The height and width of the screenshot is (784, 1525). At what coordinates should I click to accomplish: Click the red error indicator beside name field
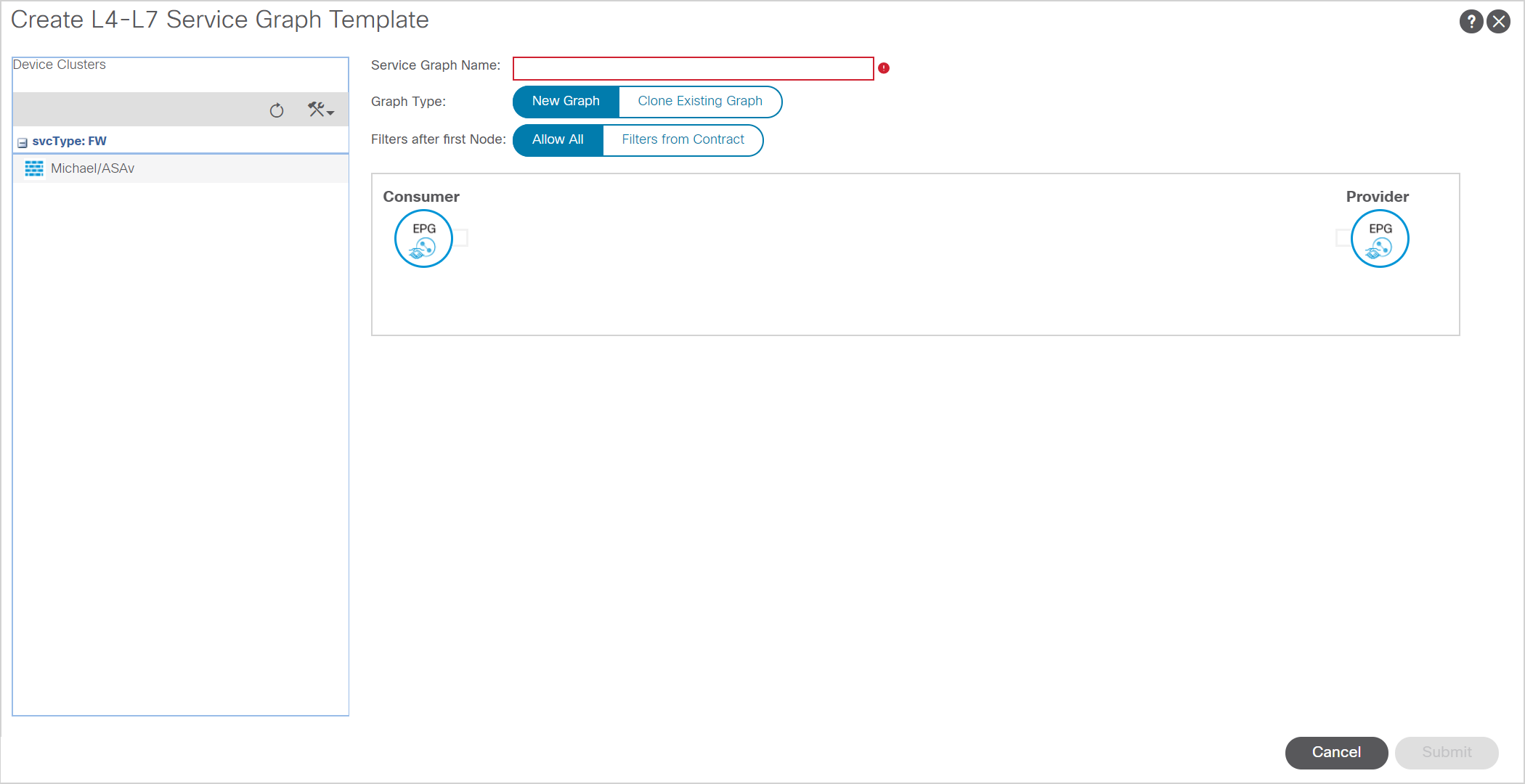pyautogui.click(x=884, y=68)
